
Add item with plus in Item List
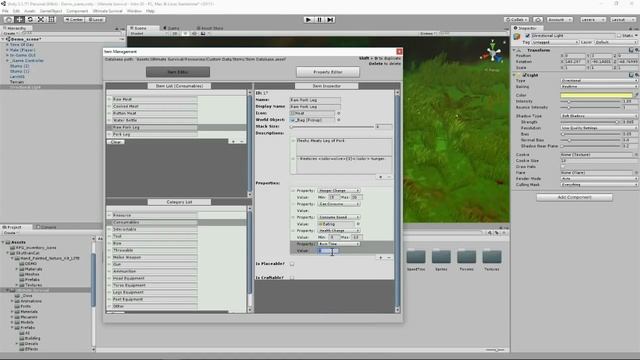tap(233, 142)
